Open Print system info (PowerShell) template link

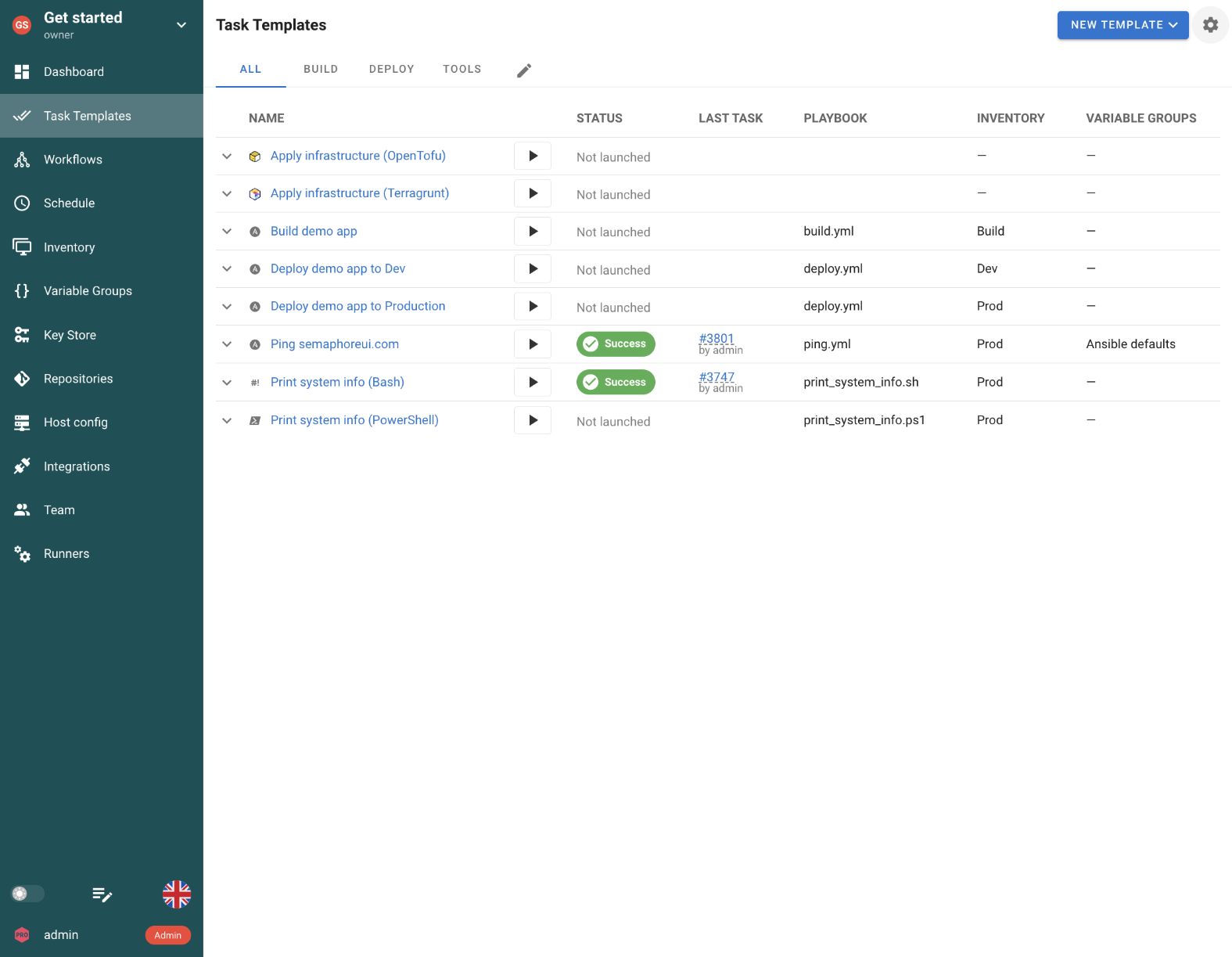tap(354, 420)
